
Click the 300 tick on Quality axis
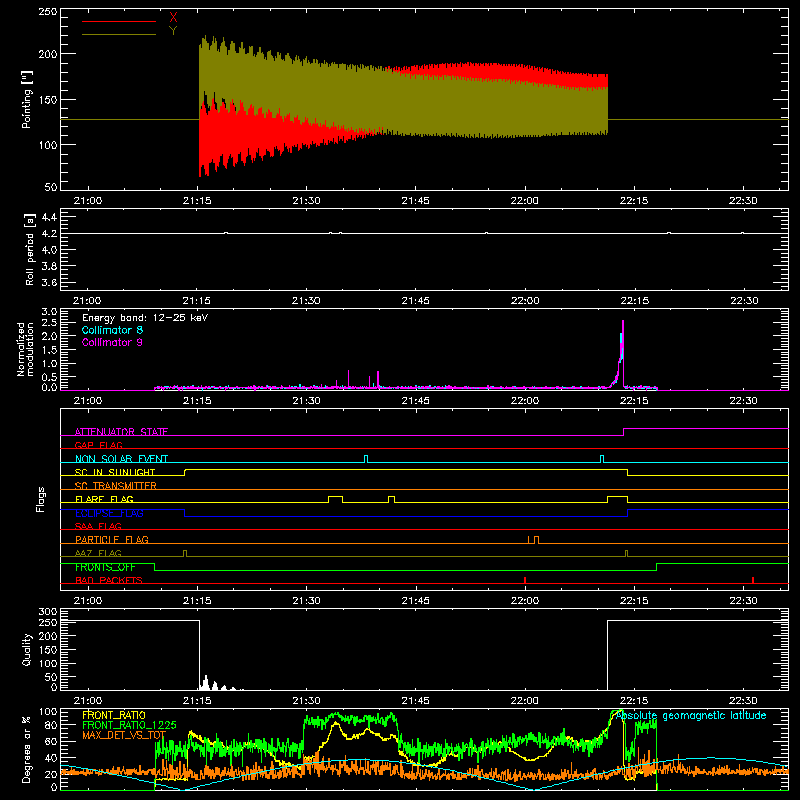48,612
